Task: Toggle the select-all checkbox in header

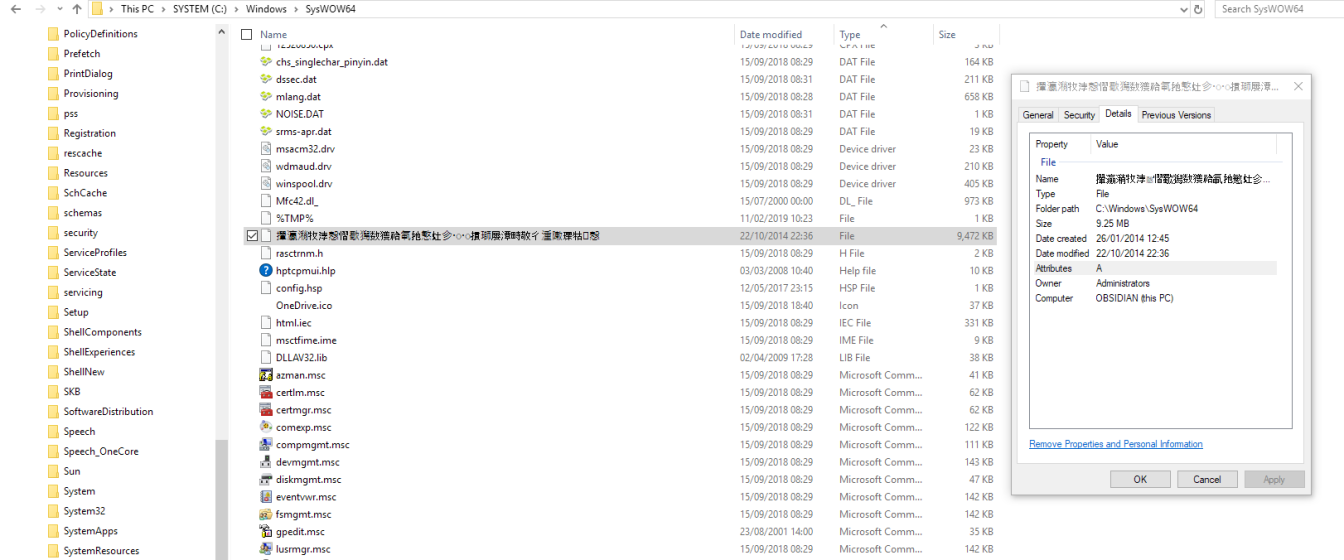Action: (x=247, y=34)
